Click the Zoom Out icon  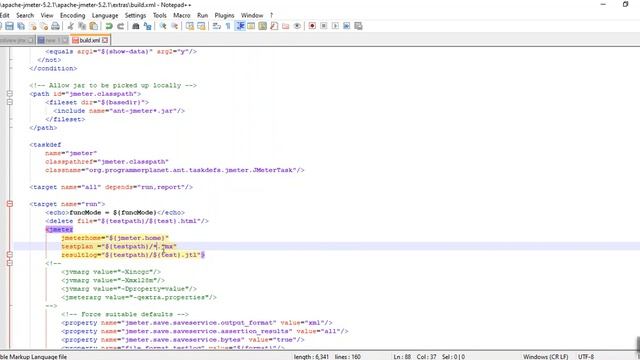pyautogui.click(x=174, y=26)
